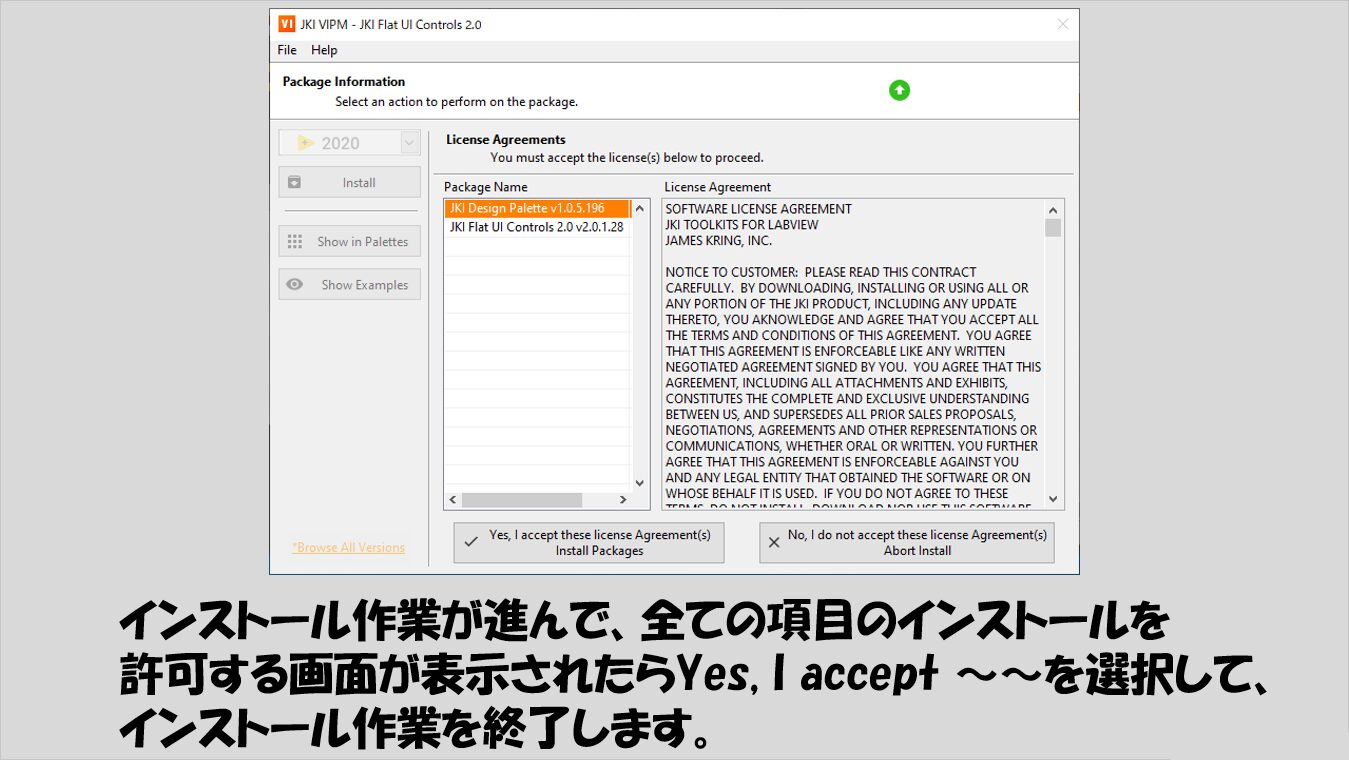Click the VI app icon in title bar
This screenshot has height=760, width=1349.
click(286, 24)
